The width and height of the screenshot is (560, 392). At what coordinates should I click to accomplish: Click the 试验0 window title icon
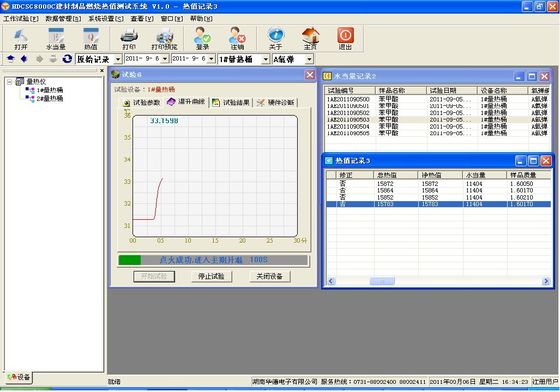click(115, 74)
